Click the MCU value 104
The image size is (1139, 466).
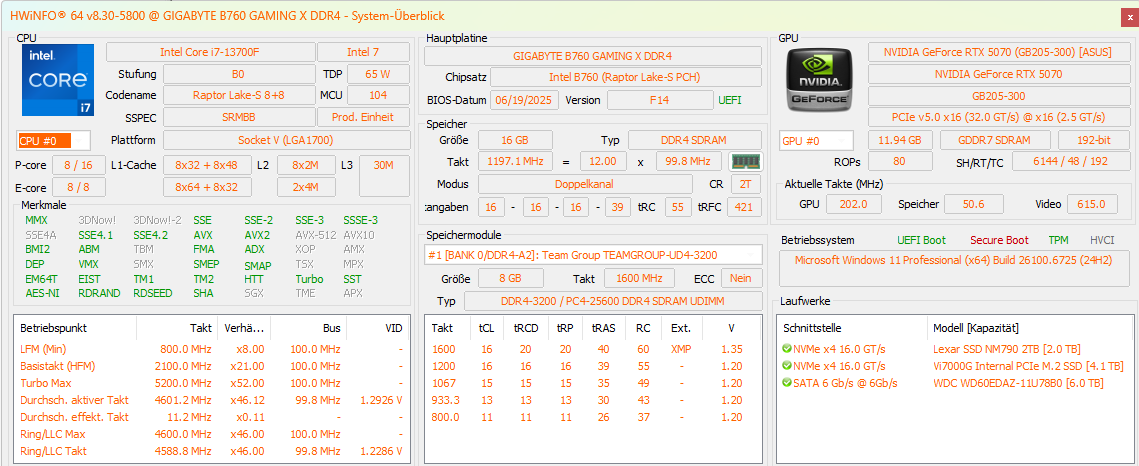[378, 95]
